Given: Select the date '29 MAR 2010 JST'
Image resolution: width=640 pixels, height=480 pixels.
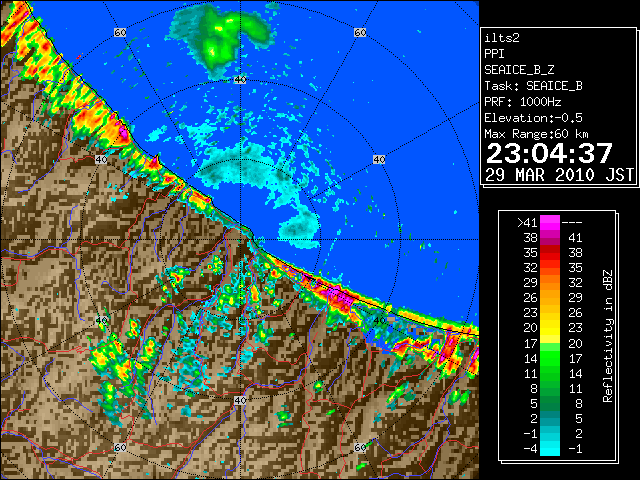Looking at the screenshot, I should click(559, 175).
